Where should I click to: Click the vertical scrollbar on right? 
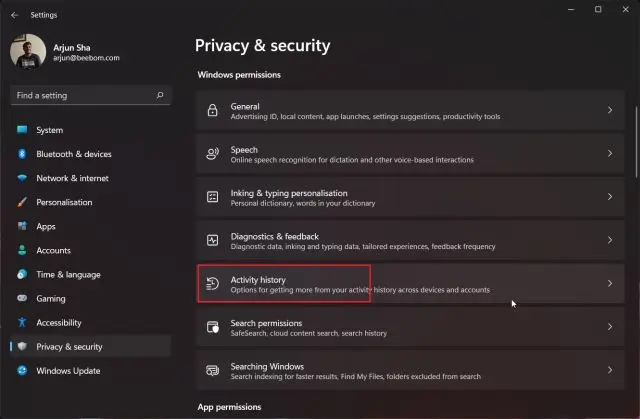(636, 142)
